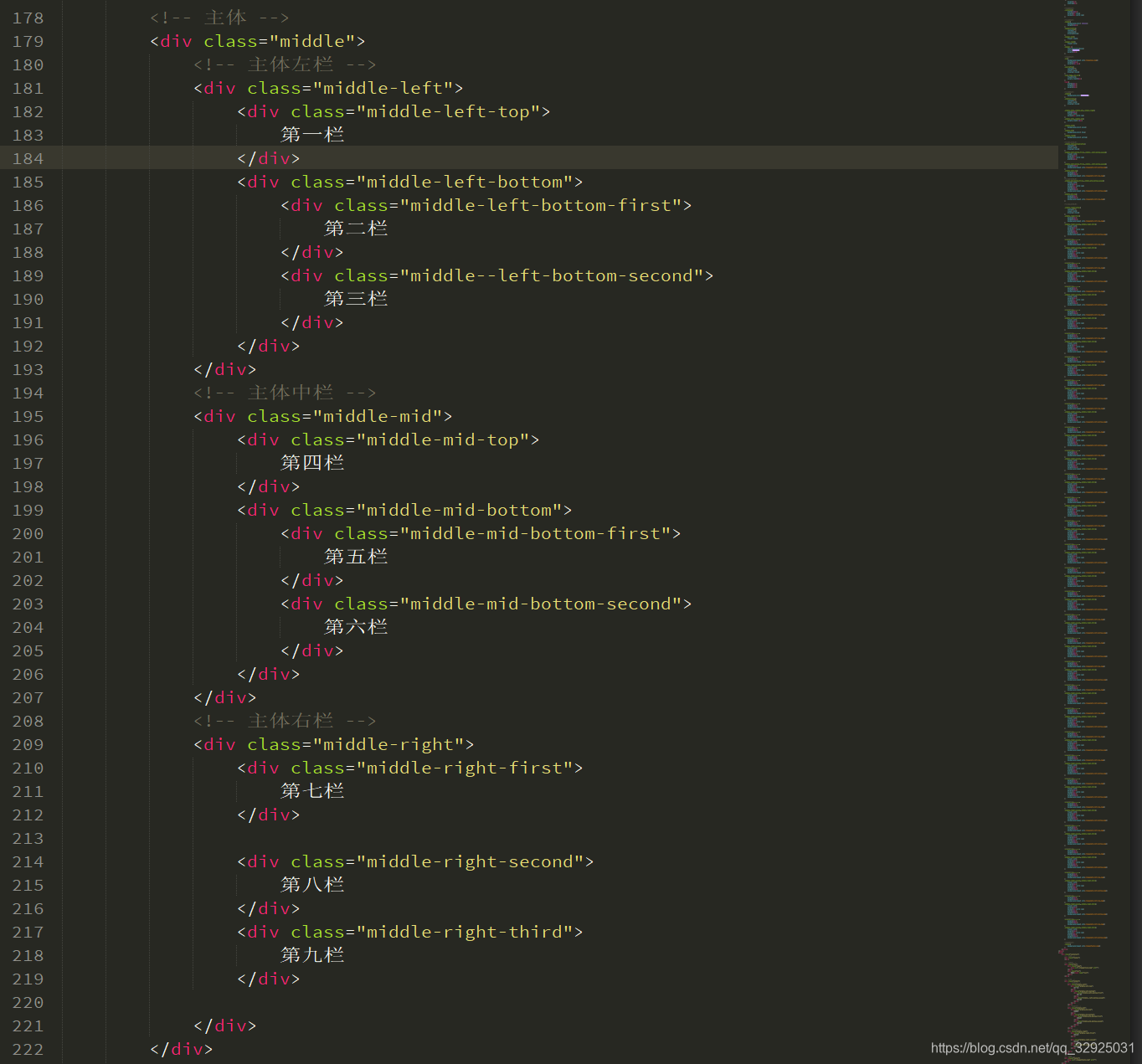The width and height of the screenshot is (1142, 1064).
Task: Click "middle-mid-top" class string
Action: (443, 439)
